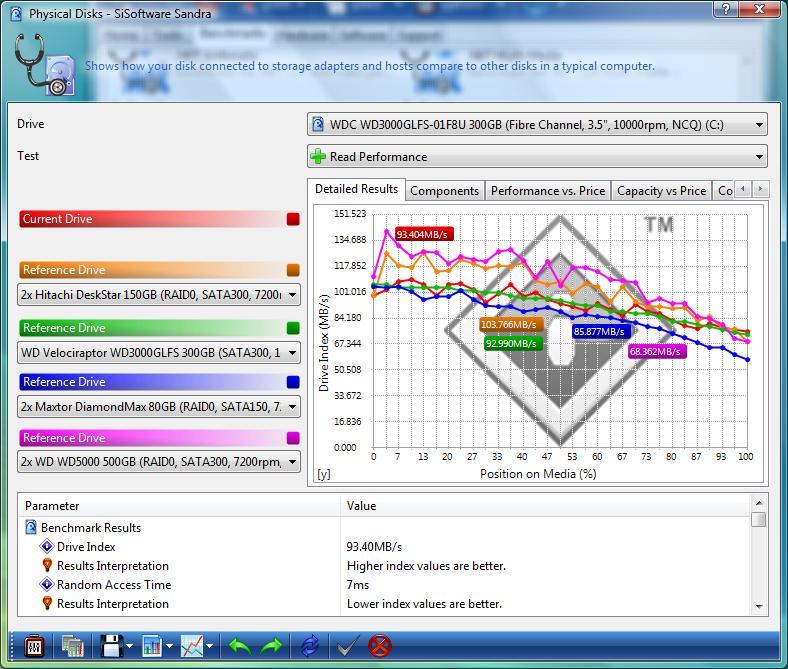This screenshot has height=669, width=788.
Task: Click the Random Access Time diamond icon
Action: (x=47, y=585)
